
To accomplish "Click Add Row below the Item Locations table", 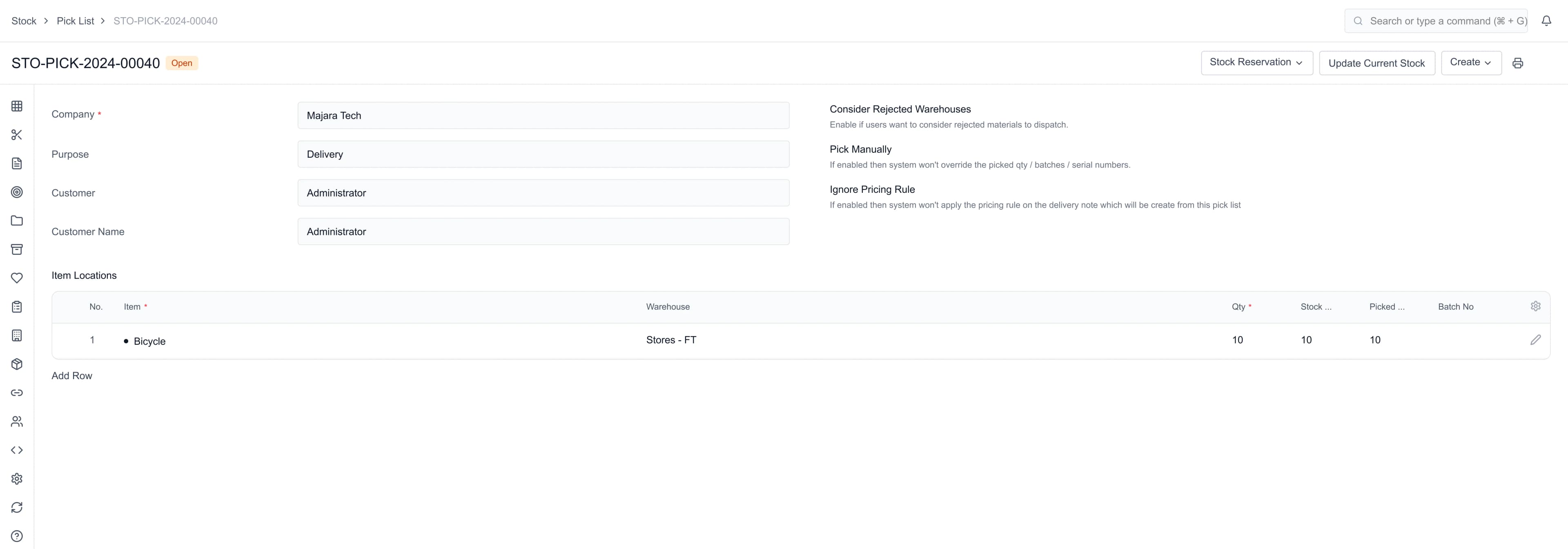I will [x=71, y=375].
